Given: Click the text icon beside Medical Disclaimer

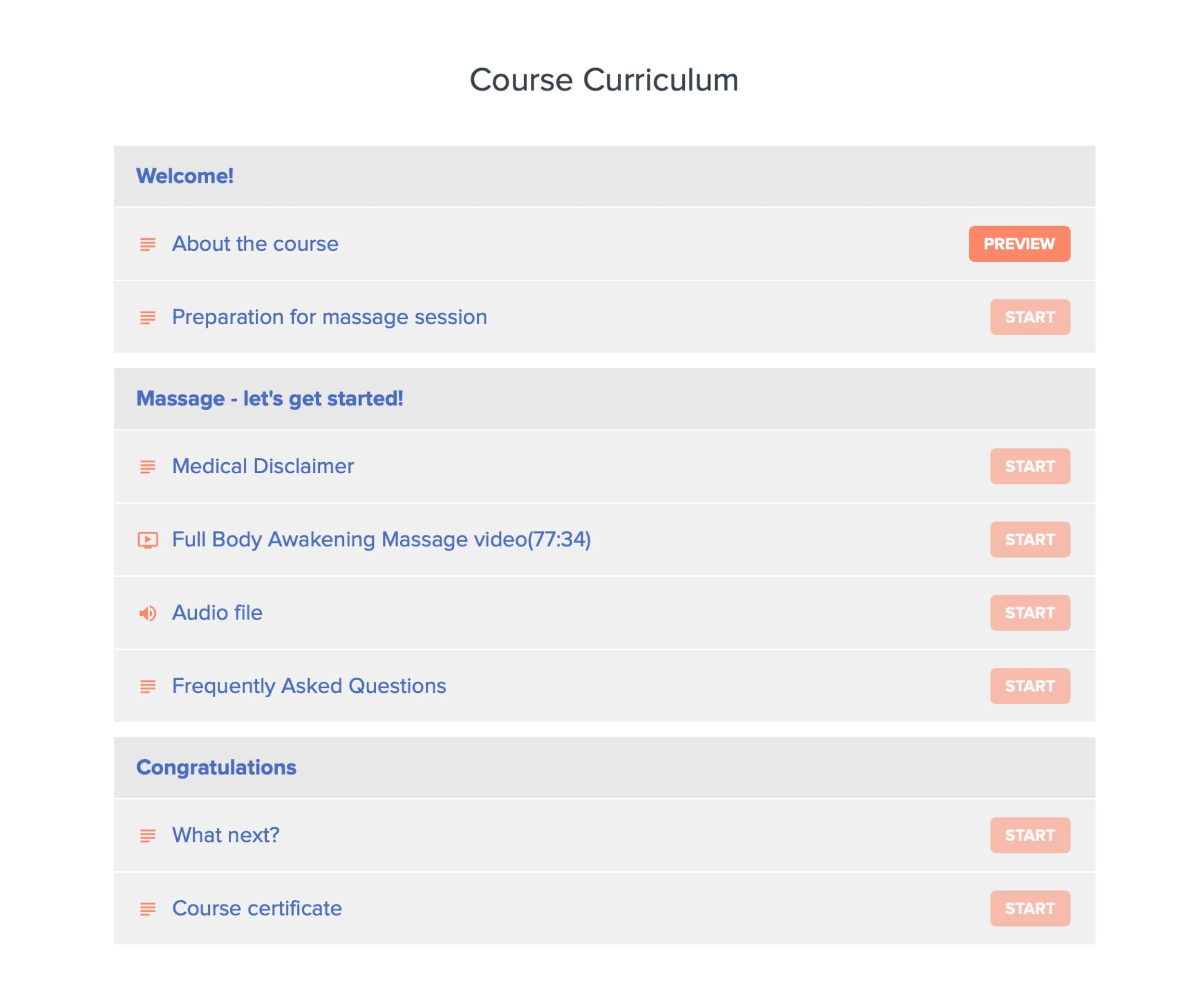Looking at the screenshot, I should [x=147, y=467].
